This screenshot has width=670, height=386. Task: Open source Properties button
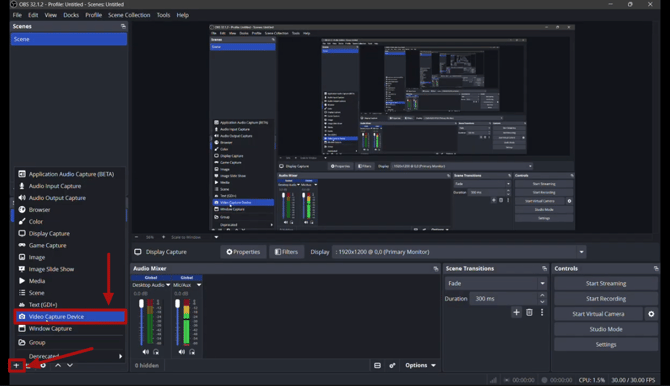pos(243,252)
